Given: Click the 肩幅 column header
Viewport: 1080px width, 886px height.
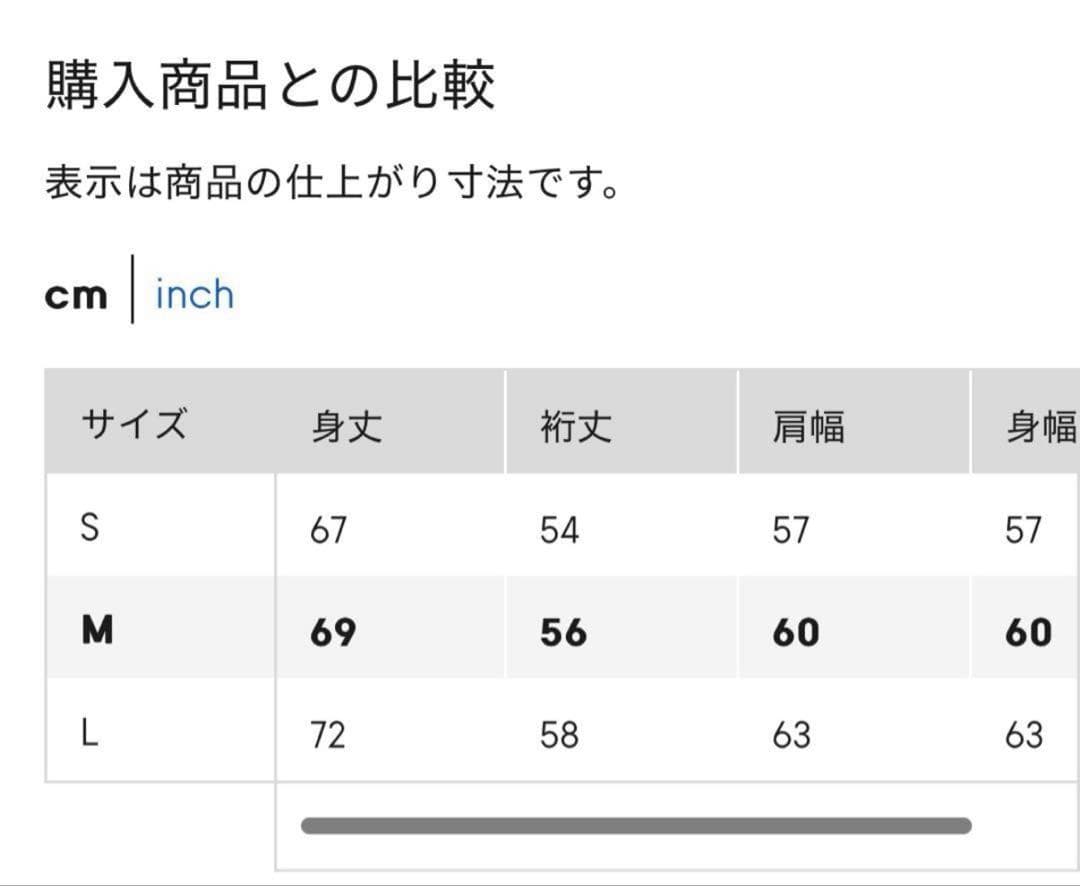Looking at the screenshot, I should (x=808, y=428).
